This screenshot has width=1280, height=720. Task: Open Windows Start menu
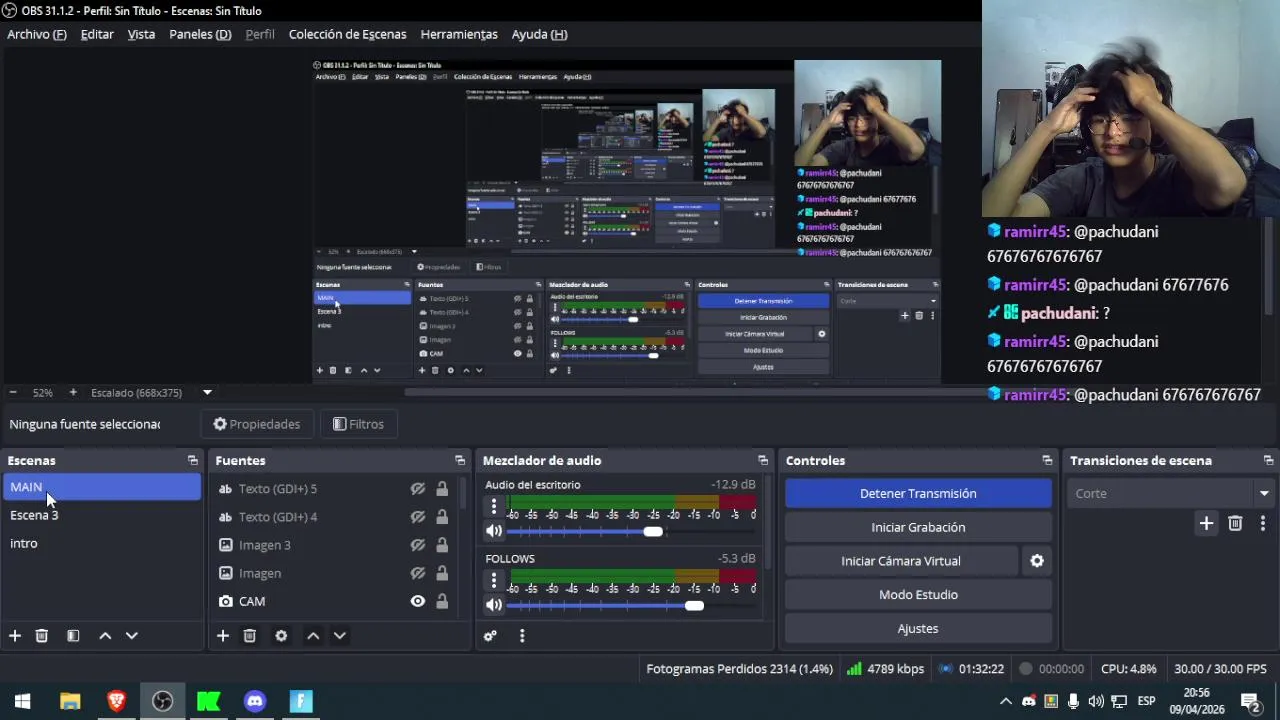[x=22, y=701]
